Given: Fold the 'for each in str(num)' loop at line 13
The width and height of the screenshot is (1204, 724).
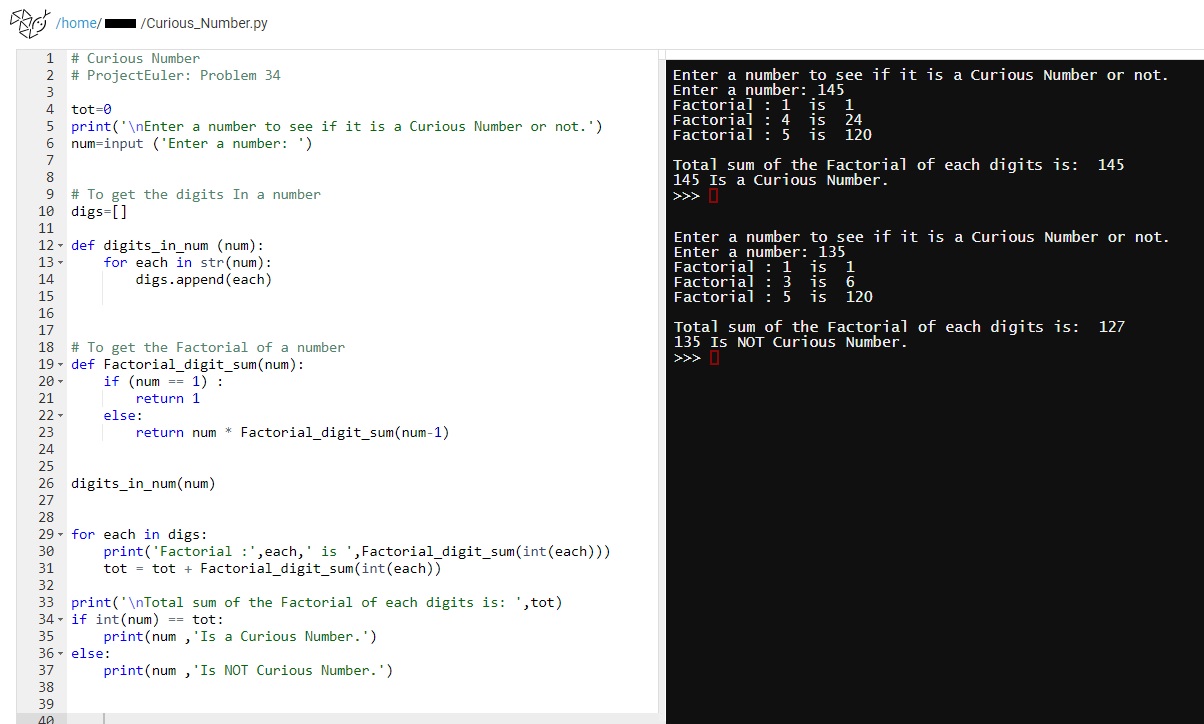Looking at the screenshot, I should tap(60, 262).
